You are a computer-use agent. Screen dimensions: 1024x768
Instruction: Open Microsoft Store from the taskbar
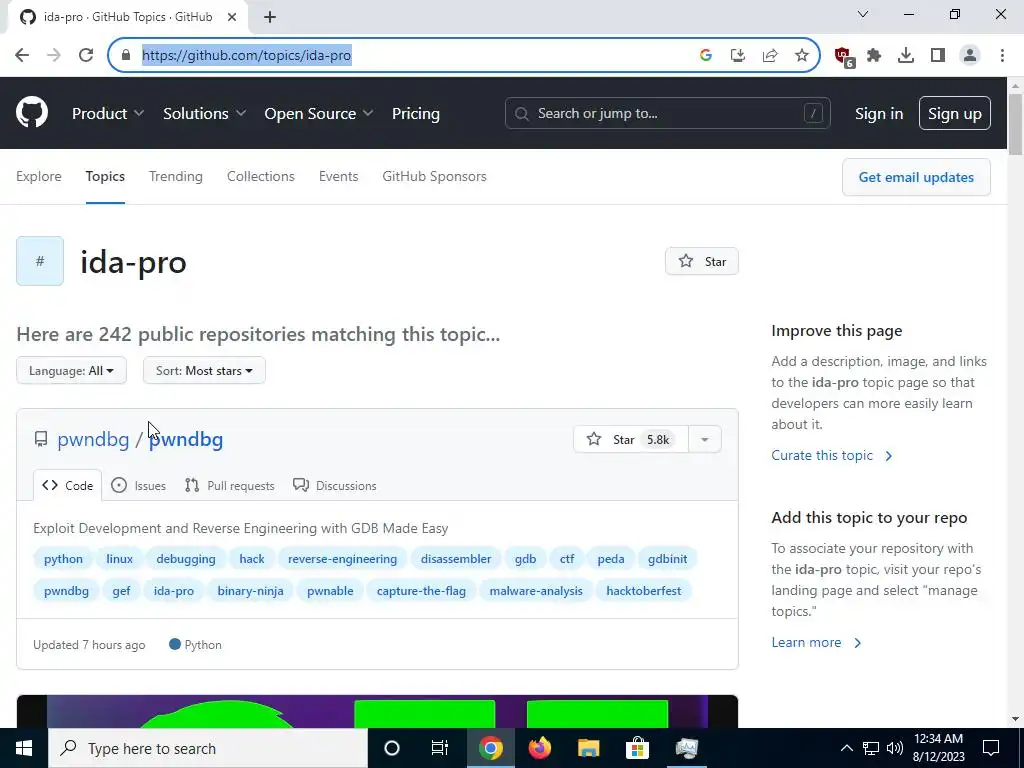click(x=637, y=748)
